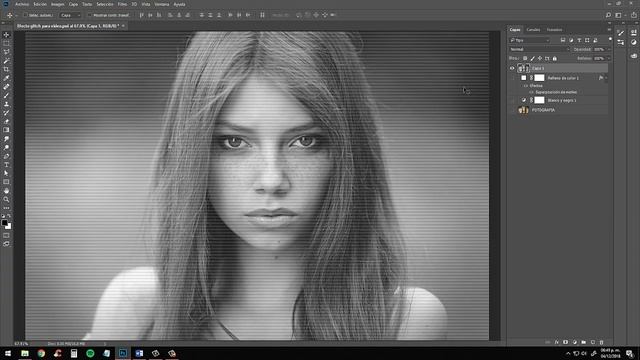The image size is (640, 360).
Task: Select the Blanco y negro 1 mask thumbnail
Action: click(x=539, y=100)
